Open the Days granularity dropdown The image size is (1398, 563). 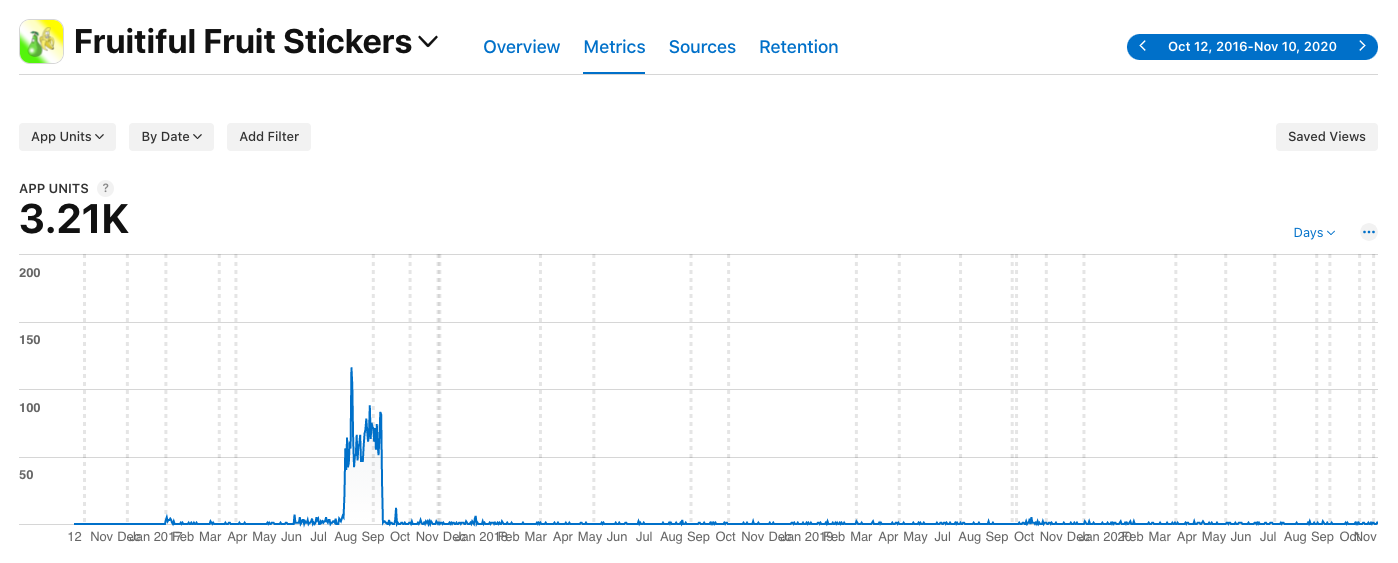tap(1314, 232)
